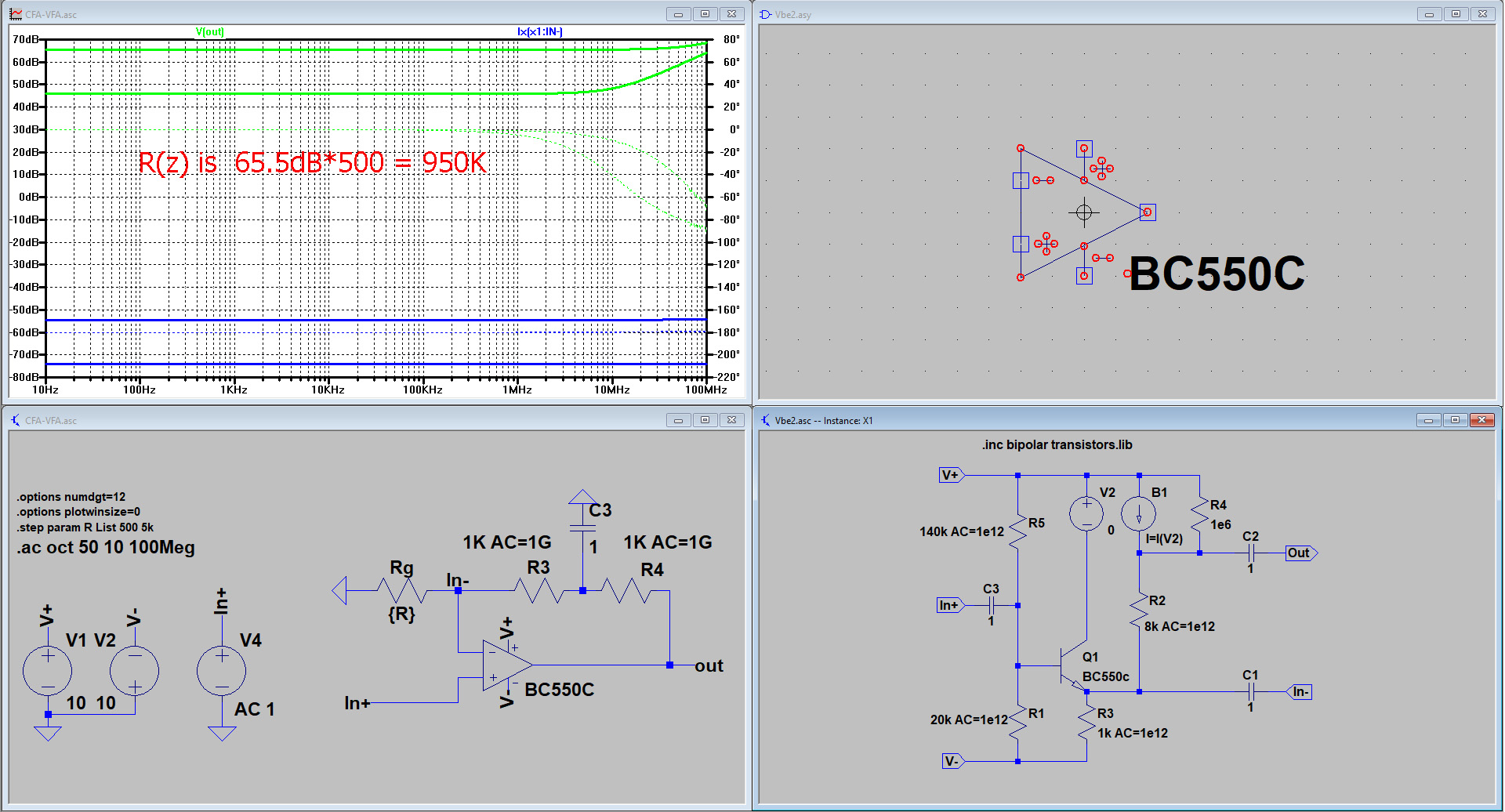Click the out net label in CFA-VFA
This screenshot has width=1505, height=812.
[x=709, y=666]
